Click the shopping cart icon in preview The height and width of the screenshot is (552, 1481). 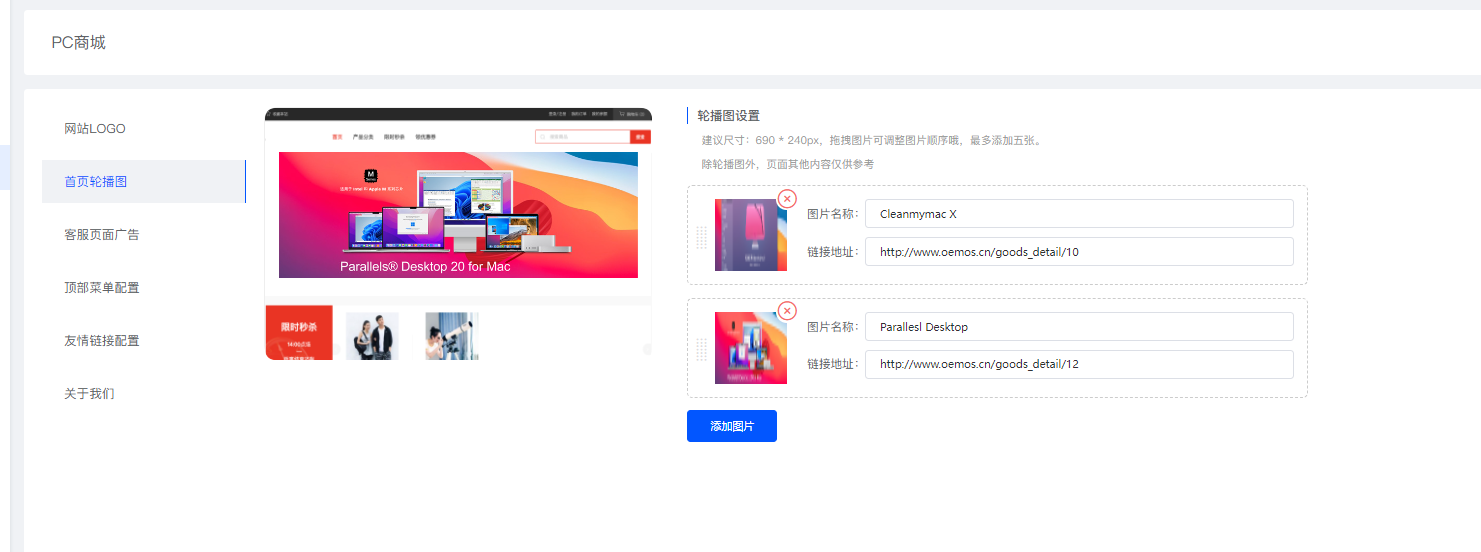click(x=621, y=115)
